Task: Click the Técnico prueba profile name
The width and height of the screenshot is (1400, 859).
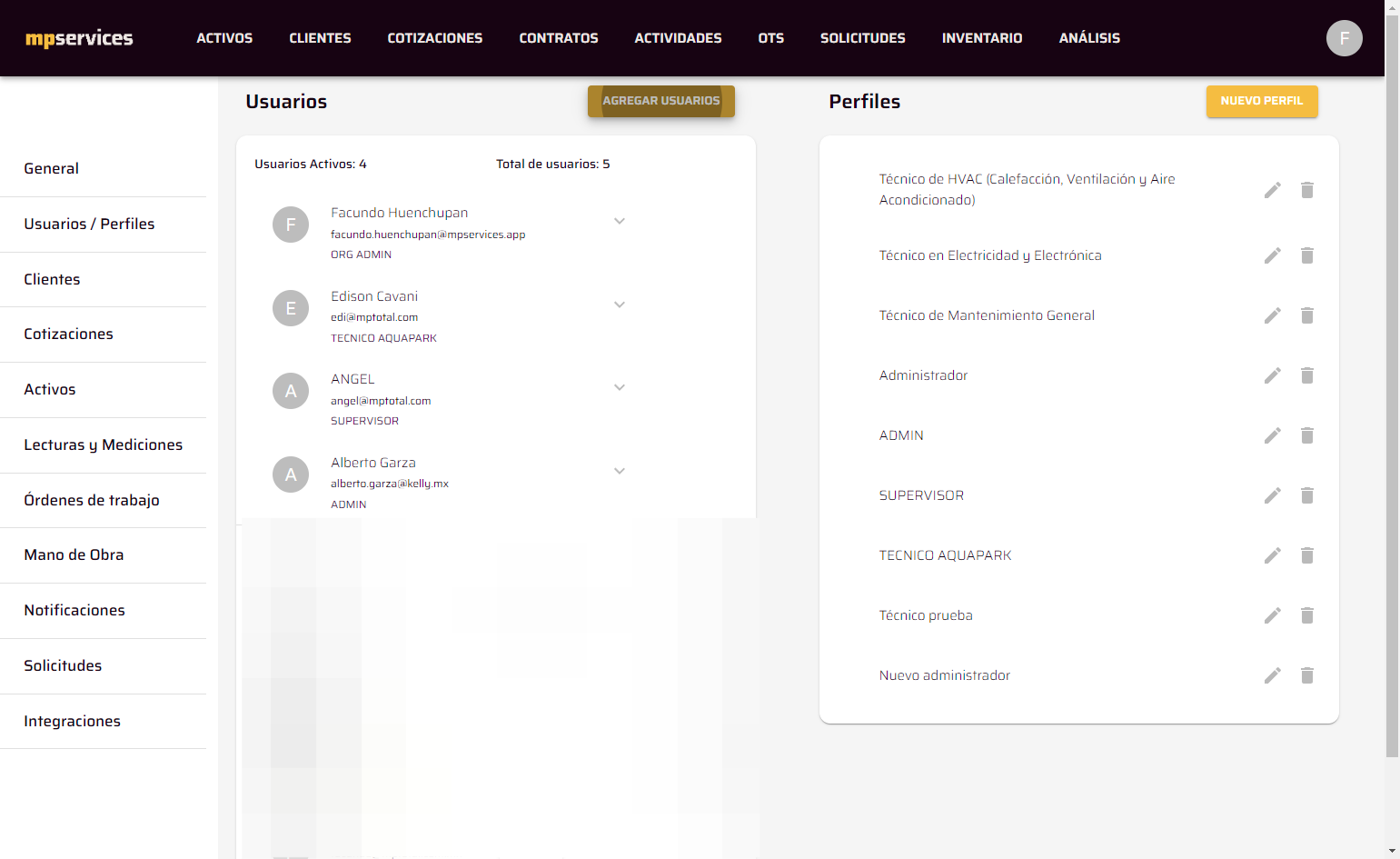Action: (x=926, y=615)
